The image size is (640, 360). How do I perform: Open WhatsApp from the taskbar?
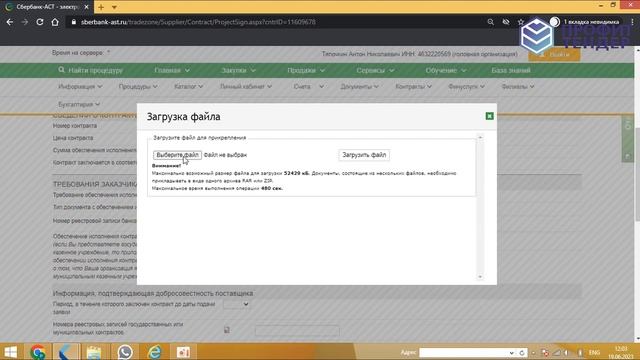(x=124, y=352)
